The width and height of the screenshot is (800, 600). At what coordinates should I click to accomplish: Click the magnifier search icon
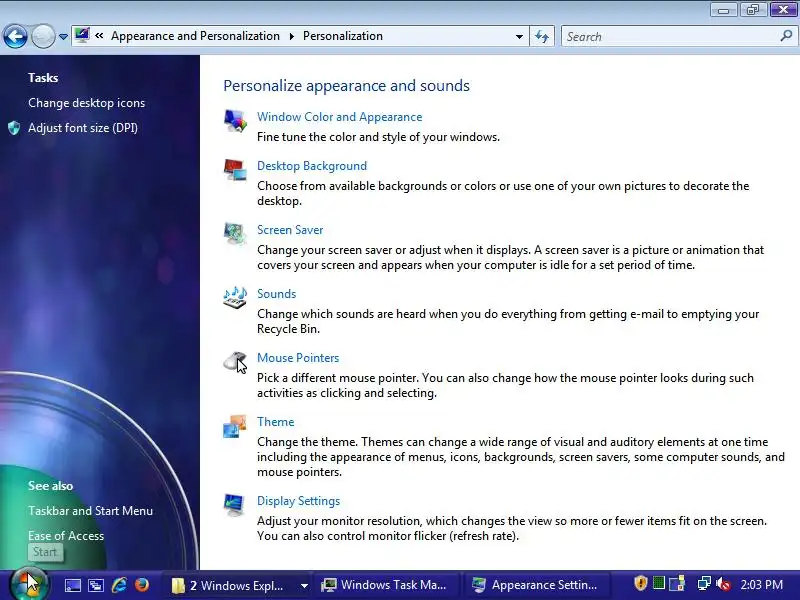point(786,36)
